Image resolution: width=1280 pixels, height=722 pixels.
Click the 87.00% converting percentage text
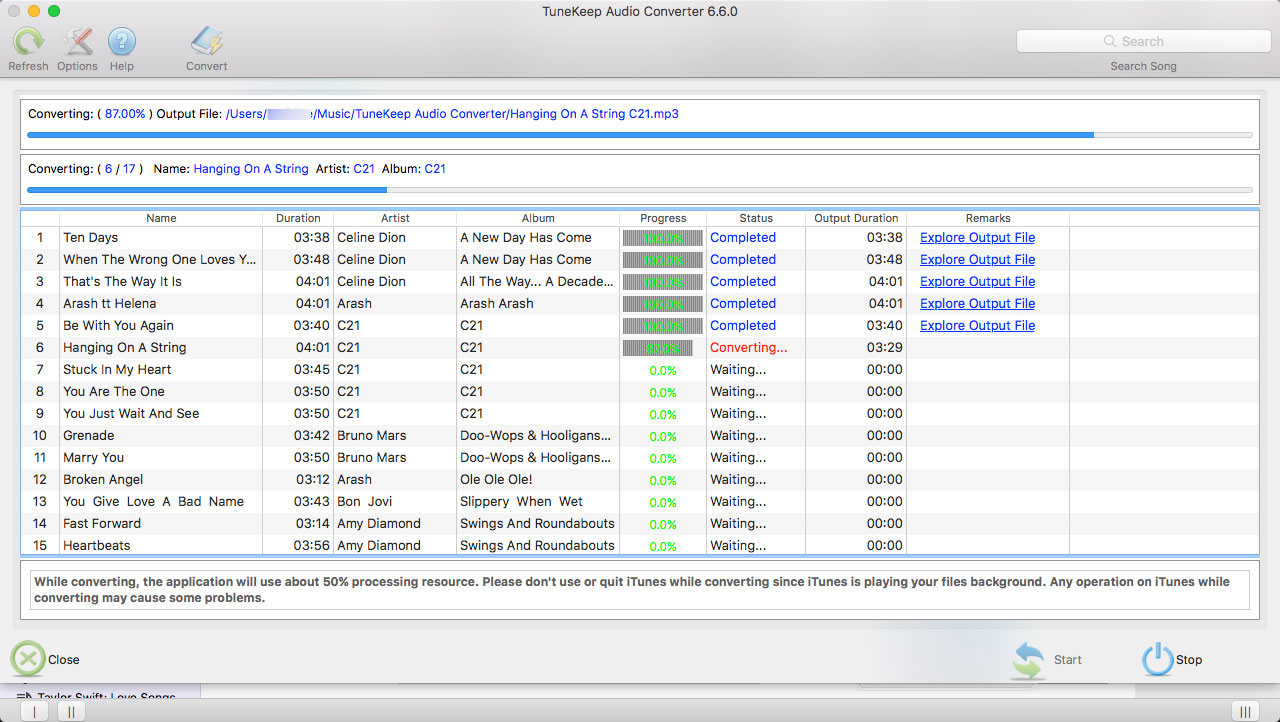(x=125, y=114)
